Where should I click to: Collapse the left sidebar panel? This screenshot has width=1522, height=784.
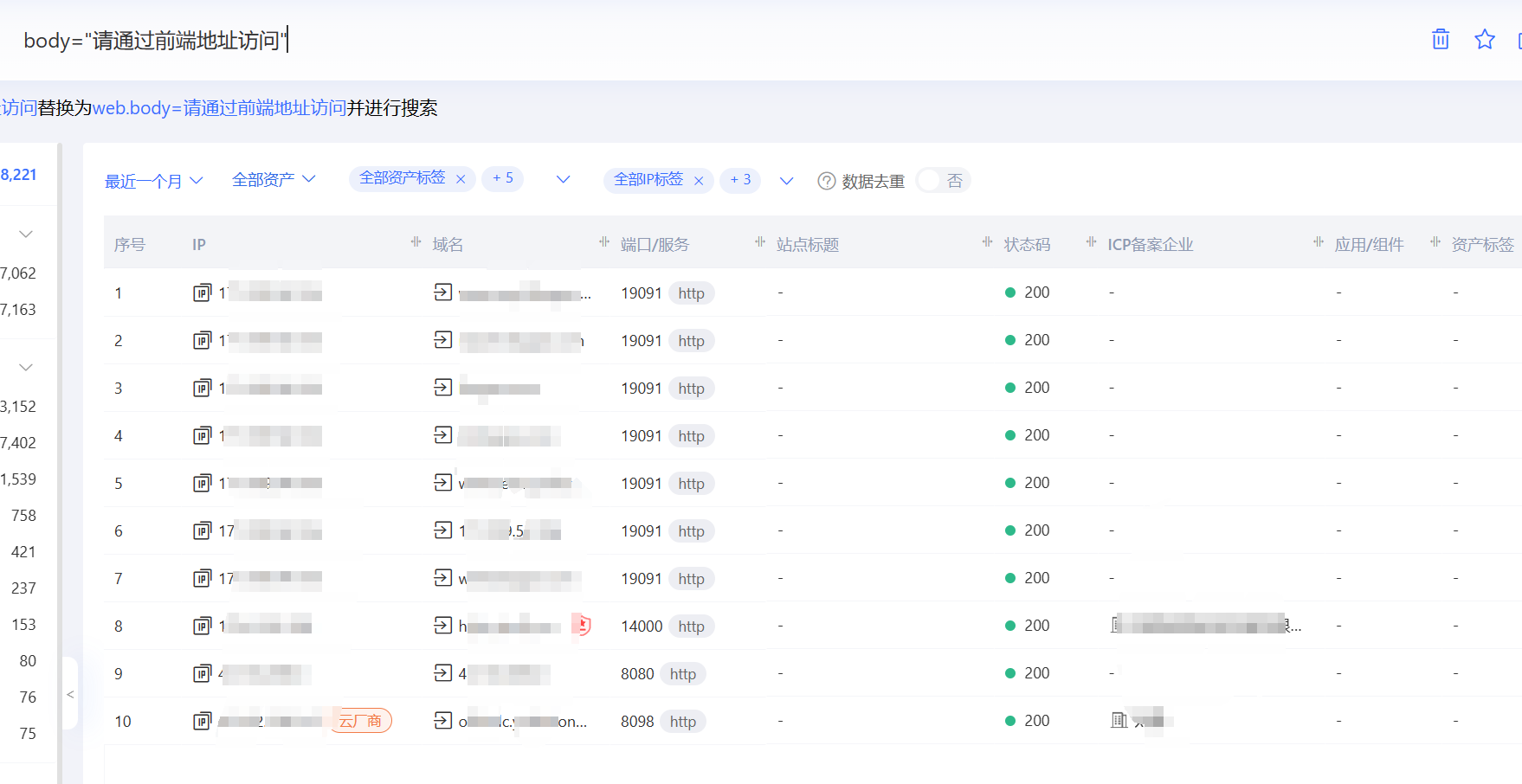(x=70, y=694)
